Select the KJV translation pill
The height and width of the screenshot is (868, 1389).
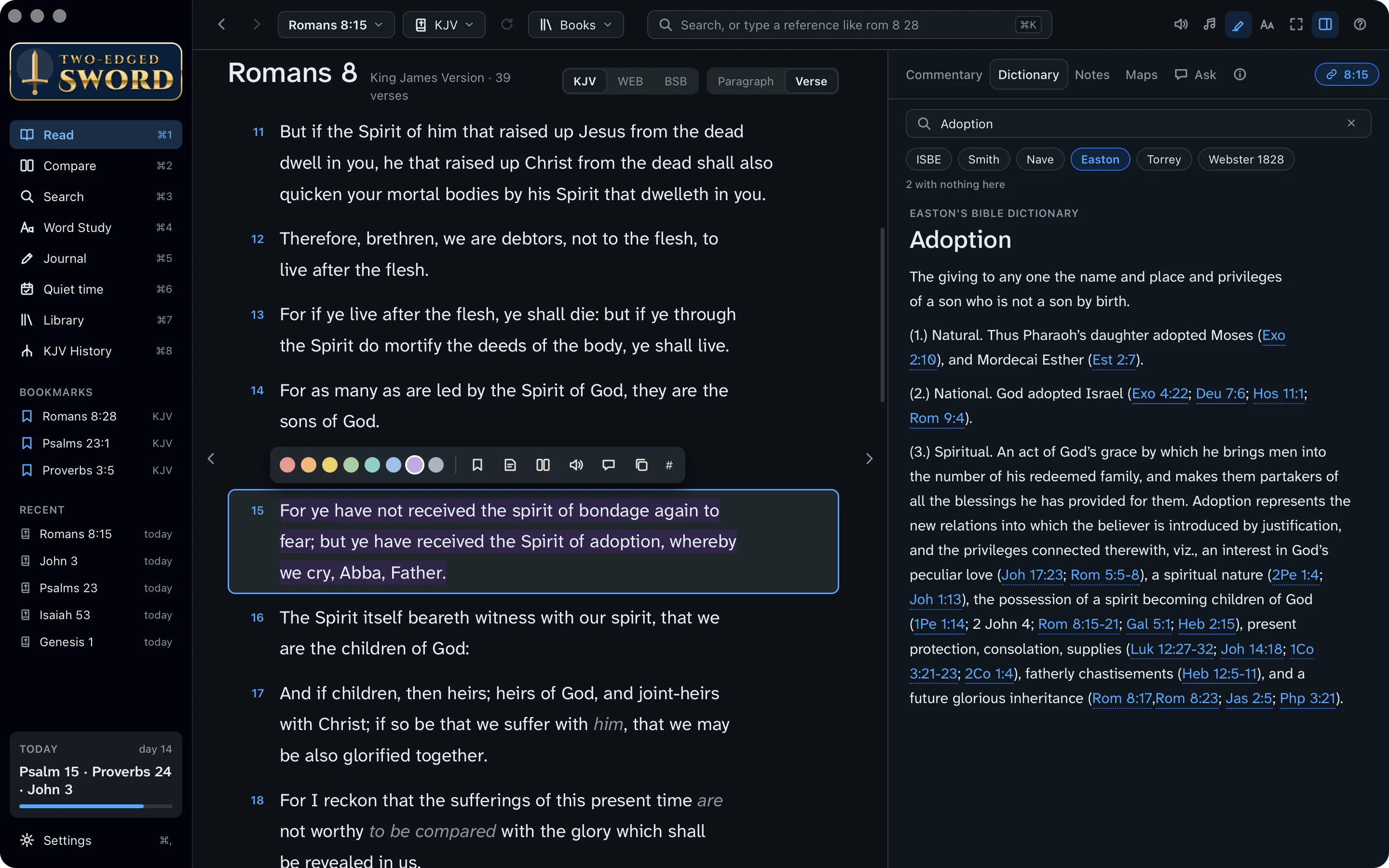pyautogui.click(x=585, y=81)
